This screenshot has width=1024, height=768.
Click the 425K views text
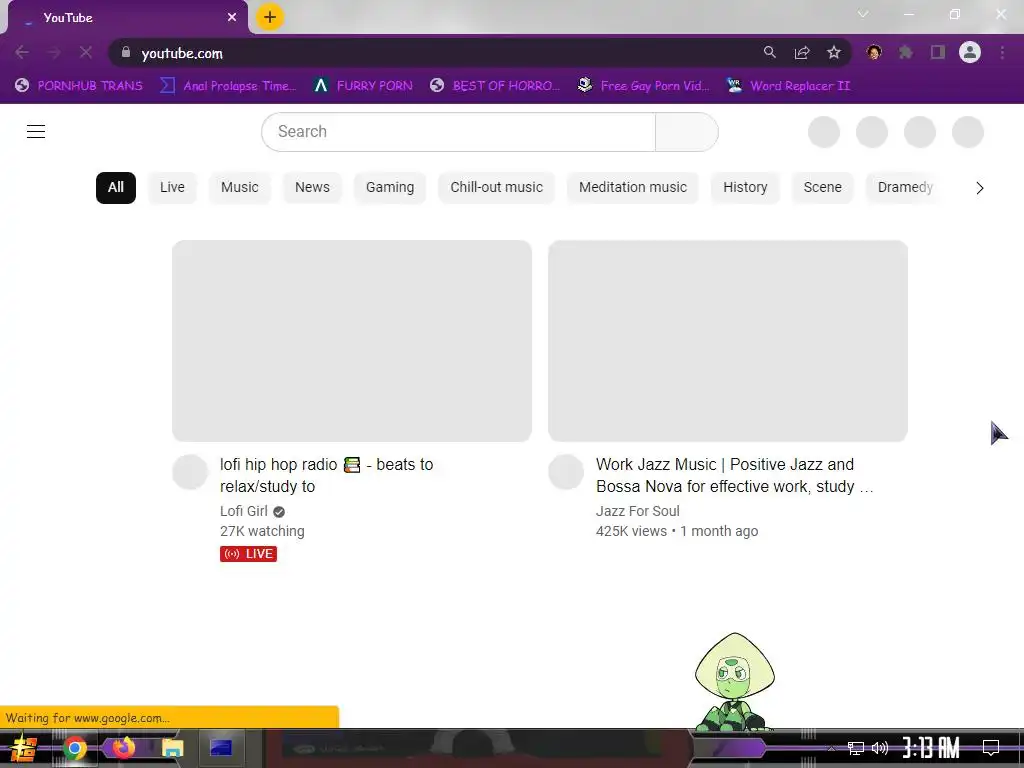pos(631,532)
